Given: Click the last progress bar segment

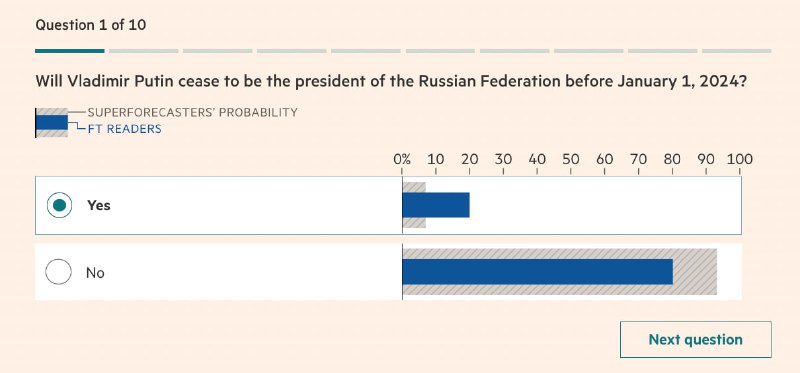Looking at the screenshot, I should tap(737, 51).
